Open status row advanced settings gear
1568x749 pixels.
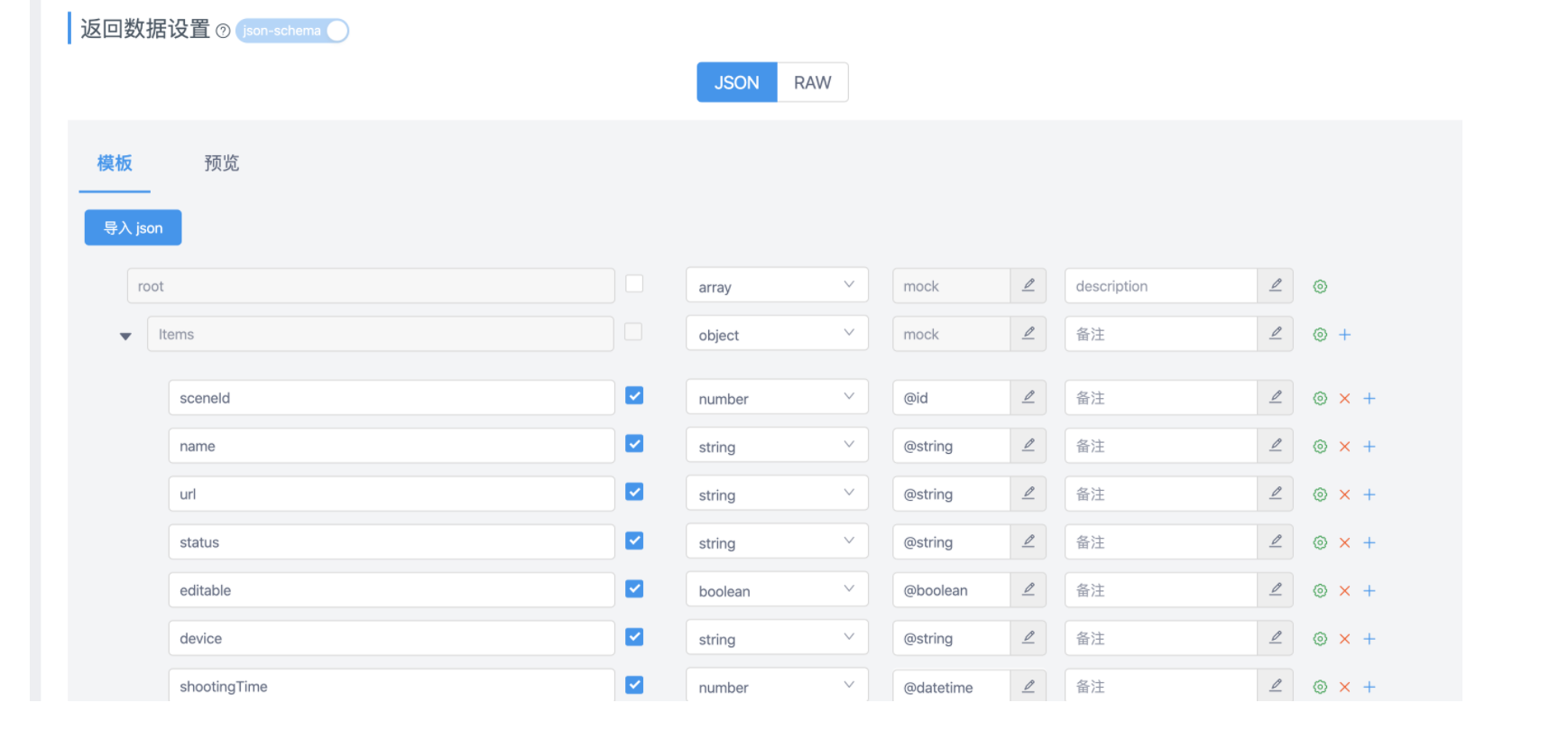pos(1320,543)
